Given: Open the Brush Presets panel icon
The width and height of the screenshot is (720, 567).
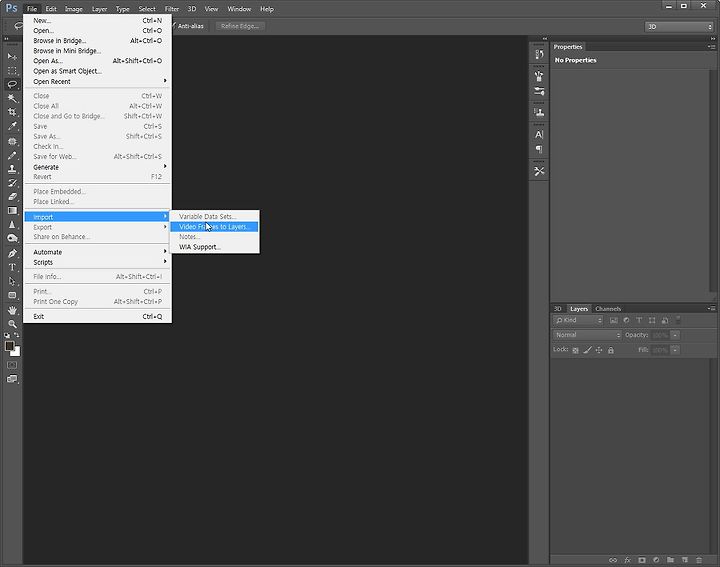Looking at the screenshot, I should point(539,76).
